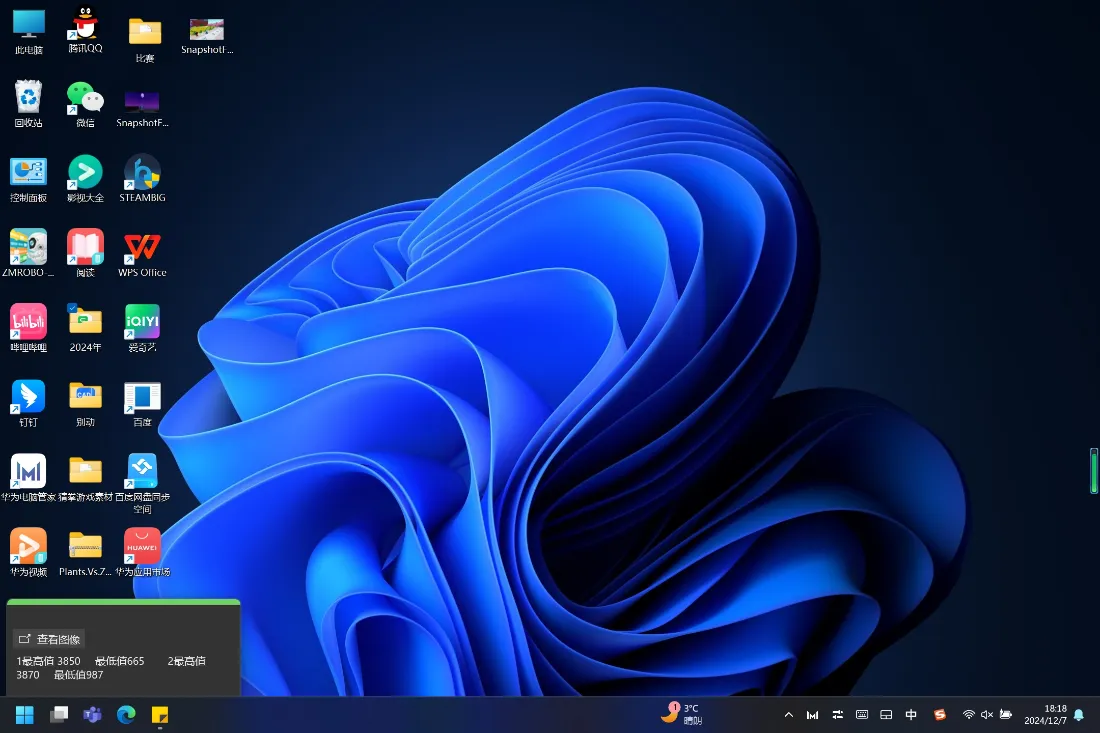The width and height of the screenshot is (1100, 733).
Task: Select the iQIYI 爱奇艺 shortcut
Action: (142, 328)
